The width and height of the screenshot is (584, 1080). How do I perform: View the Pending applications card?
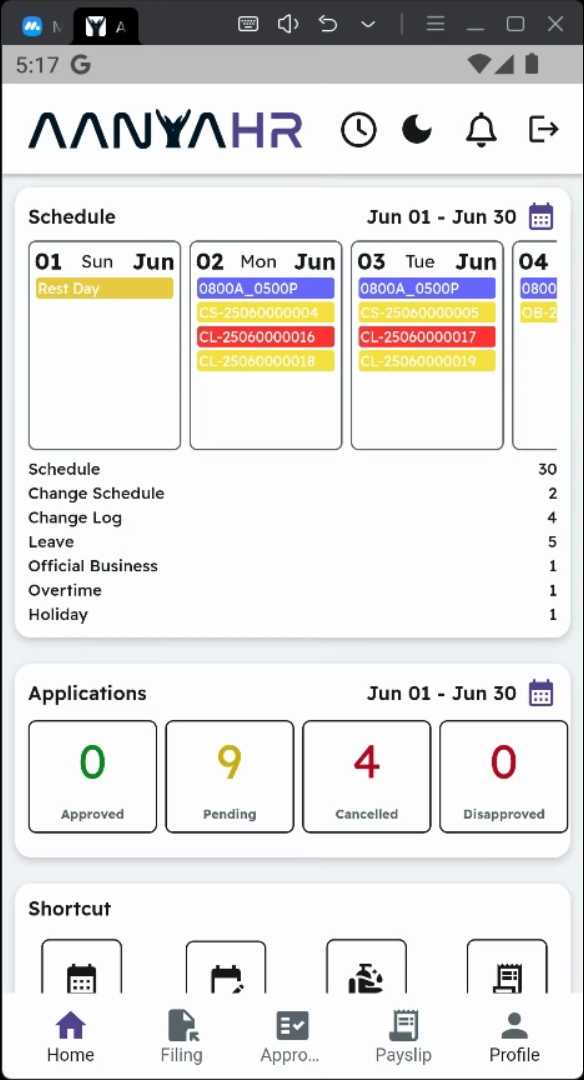[229, 776]
